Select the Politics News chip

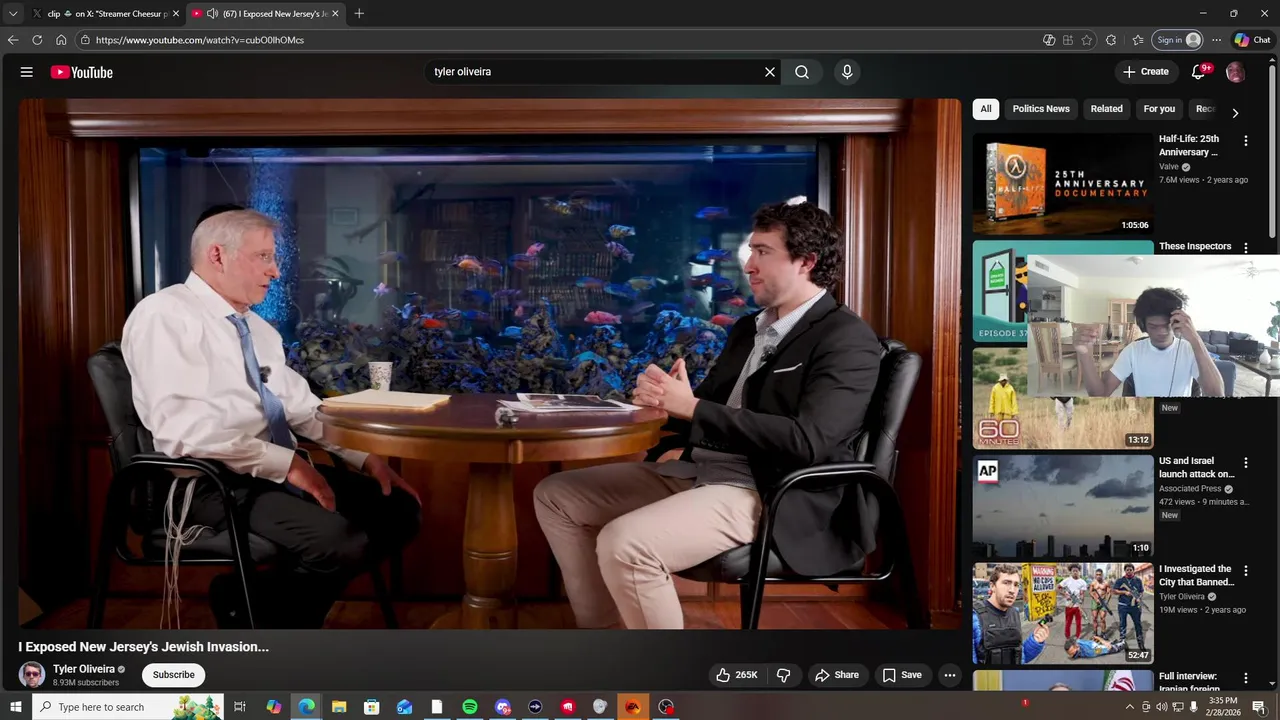coord(1041,109)
